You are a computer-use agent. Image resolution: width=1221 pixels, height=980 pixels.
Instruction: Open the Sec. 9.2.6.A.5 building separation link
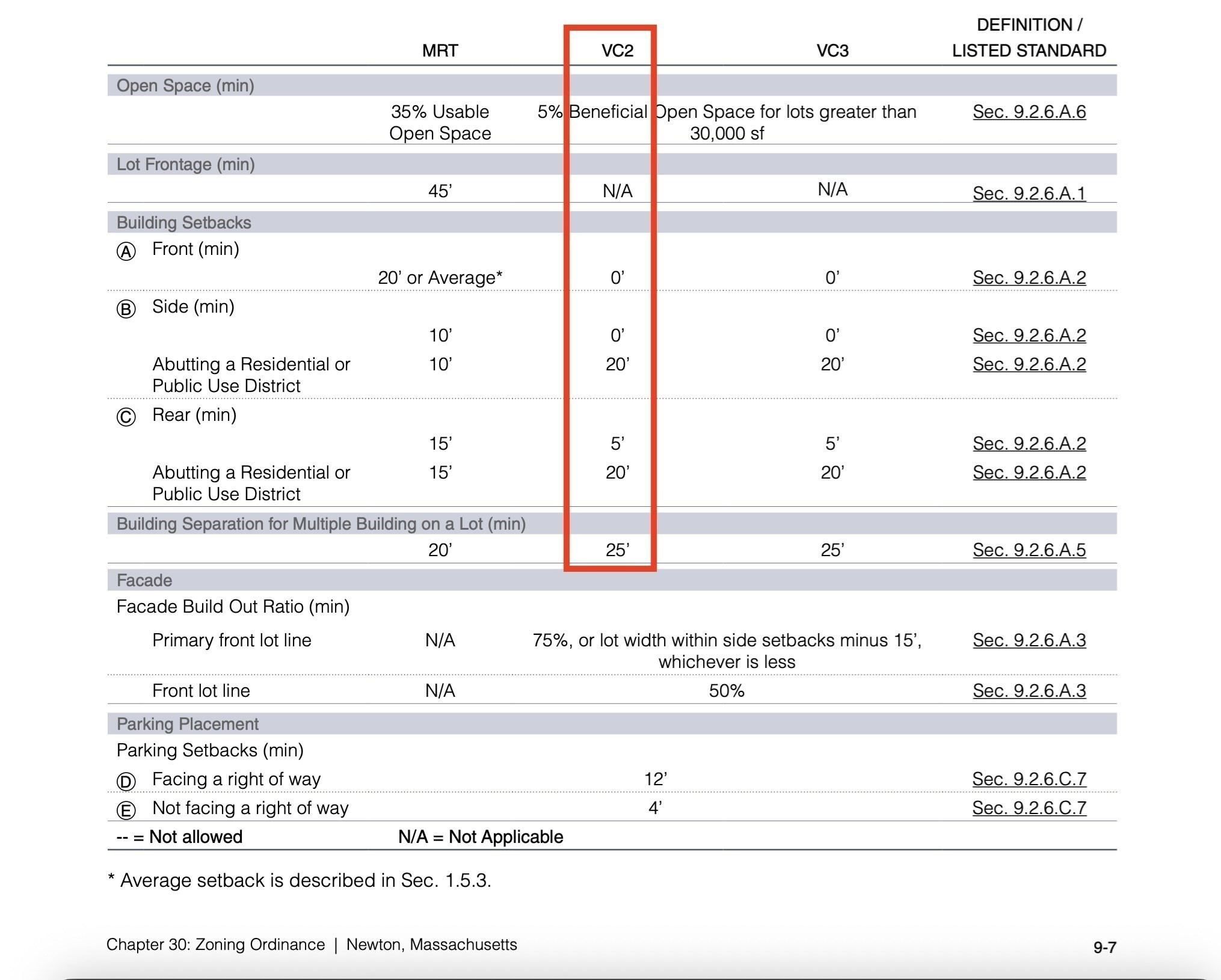tap(1029, 550)
